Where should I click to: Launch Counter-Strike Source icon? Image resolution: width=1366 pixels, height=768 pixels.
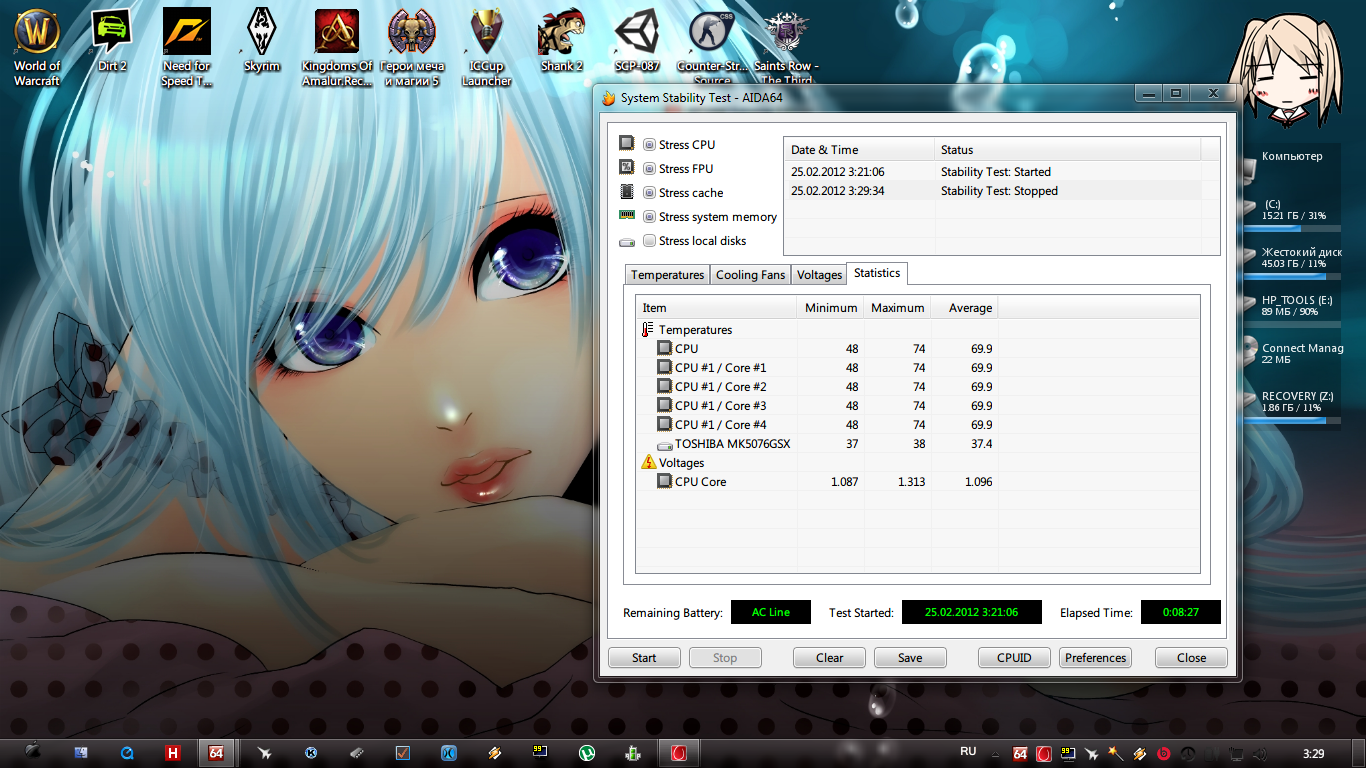[712, 48]
